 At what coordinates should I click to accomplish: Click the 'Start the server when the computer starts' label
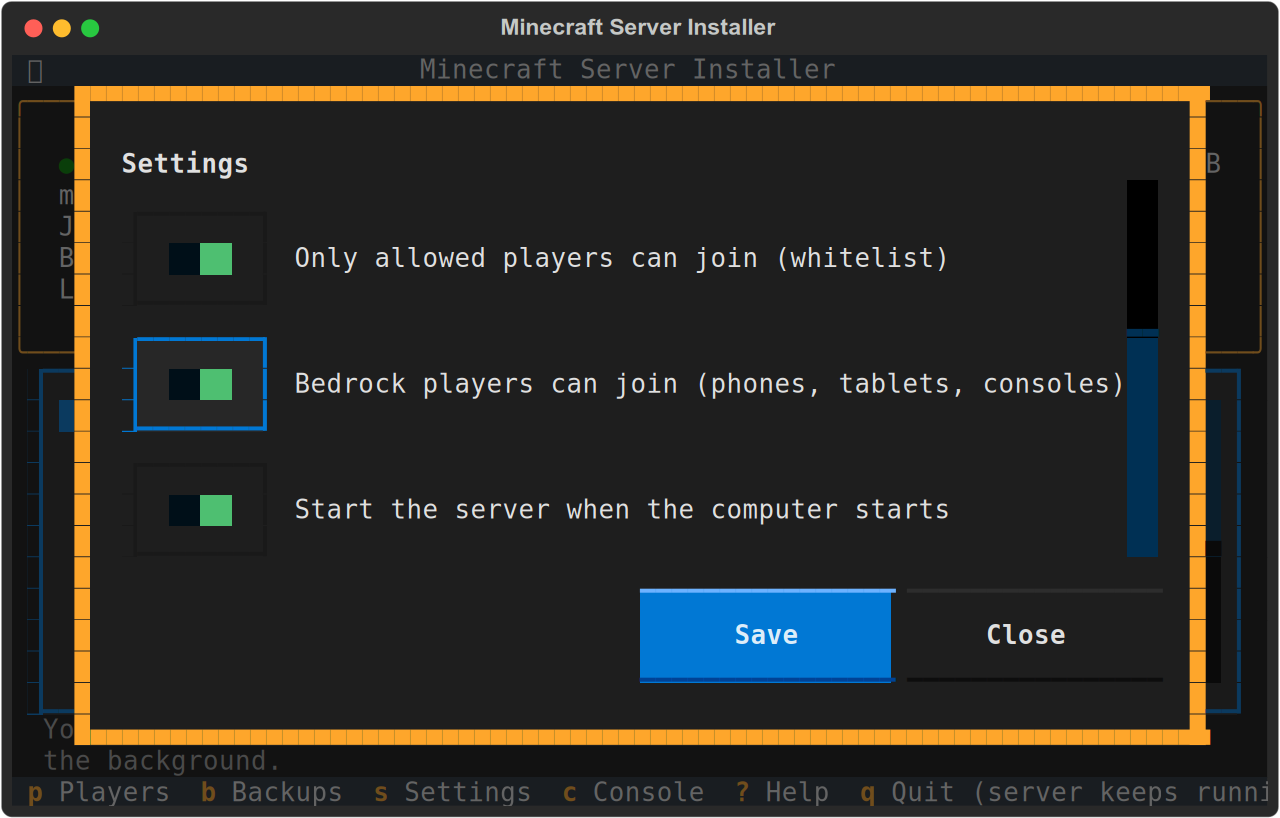tap(621, 510)
